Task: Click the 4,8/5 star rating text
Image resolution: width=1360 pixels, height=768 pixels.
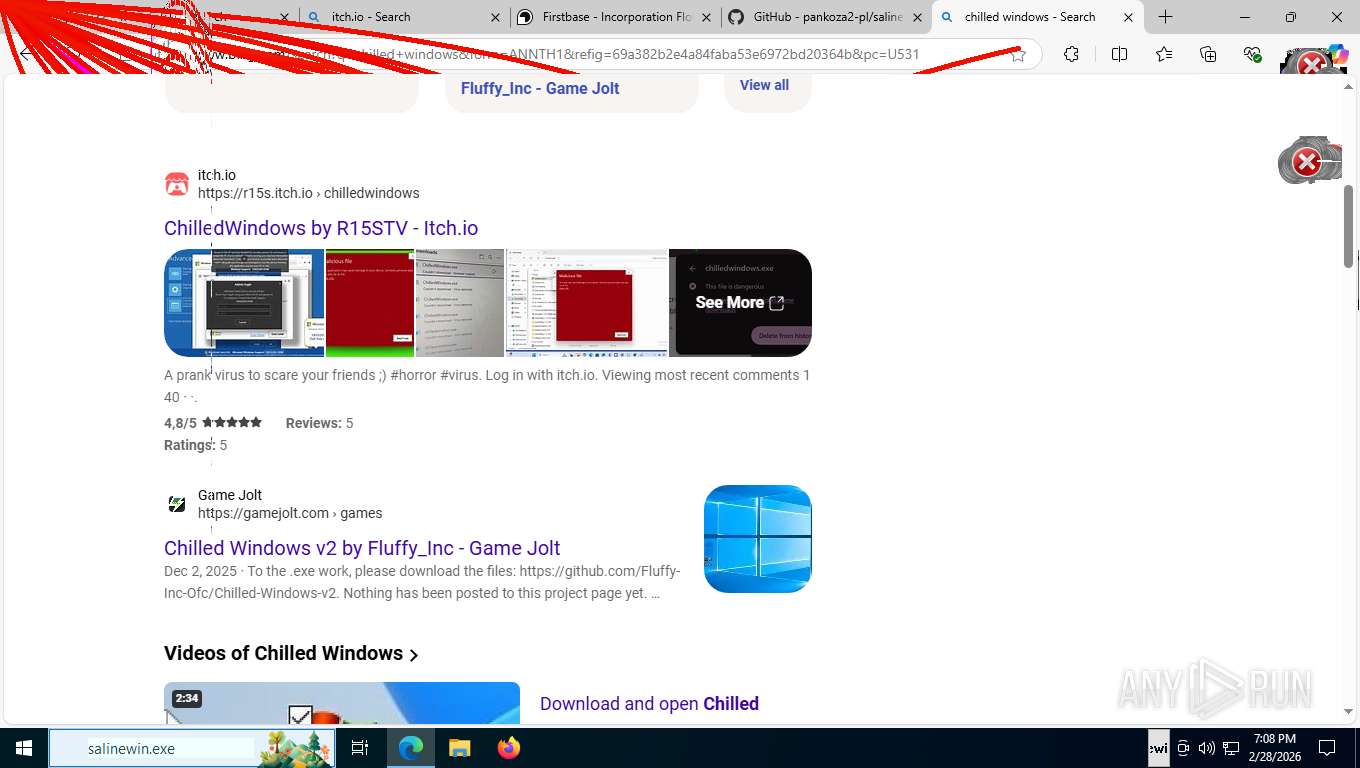Action: tap(213, 423)
